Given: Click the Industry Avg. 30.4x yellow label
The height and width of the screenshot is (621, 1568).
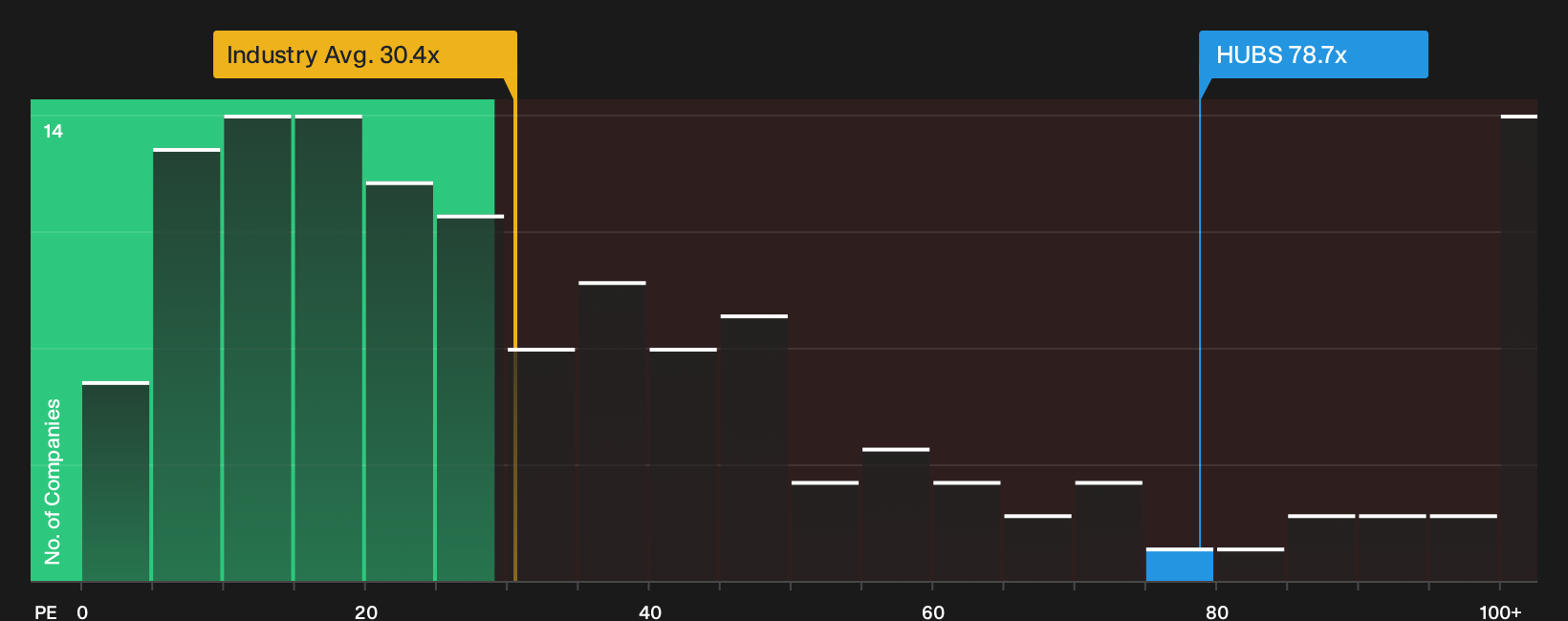Looking at the screenshot, I should coord(364,54).
